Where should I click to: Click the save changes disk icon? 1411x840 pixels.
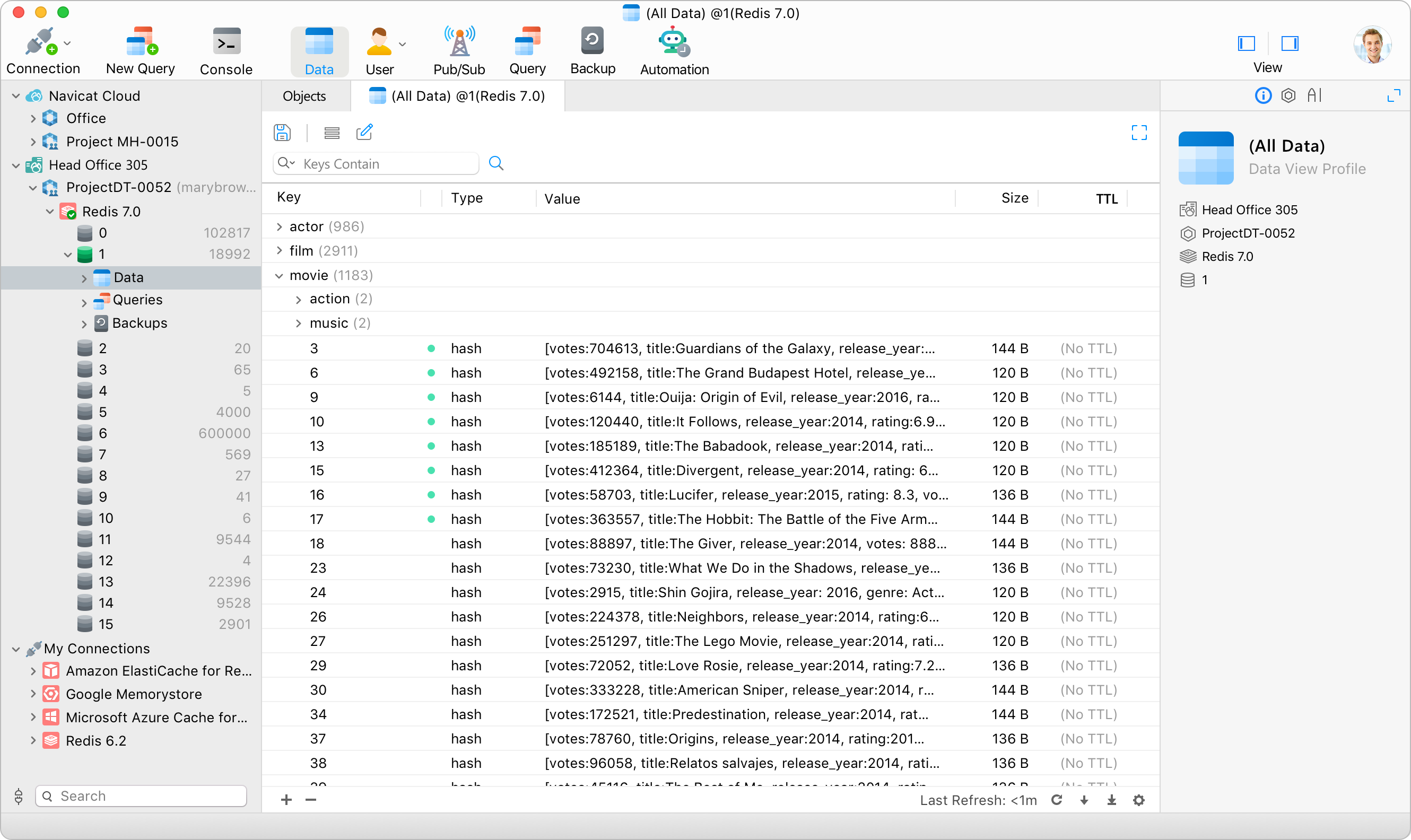coord(282,133)
